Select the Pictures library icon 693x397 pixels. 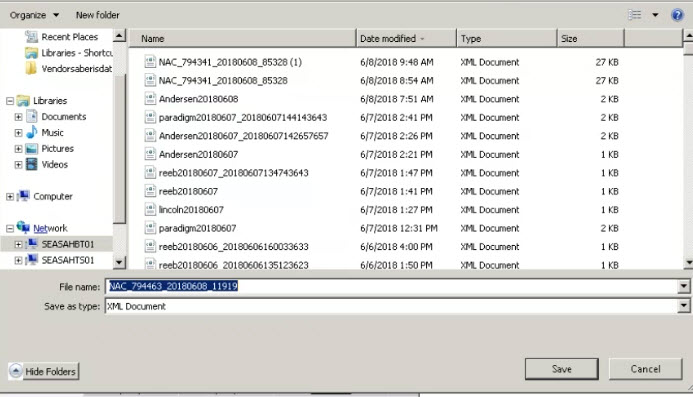[31, 149]
